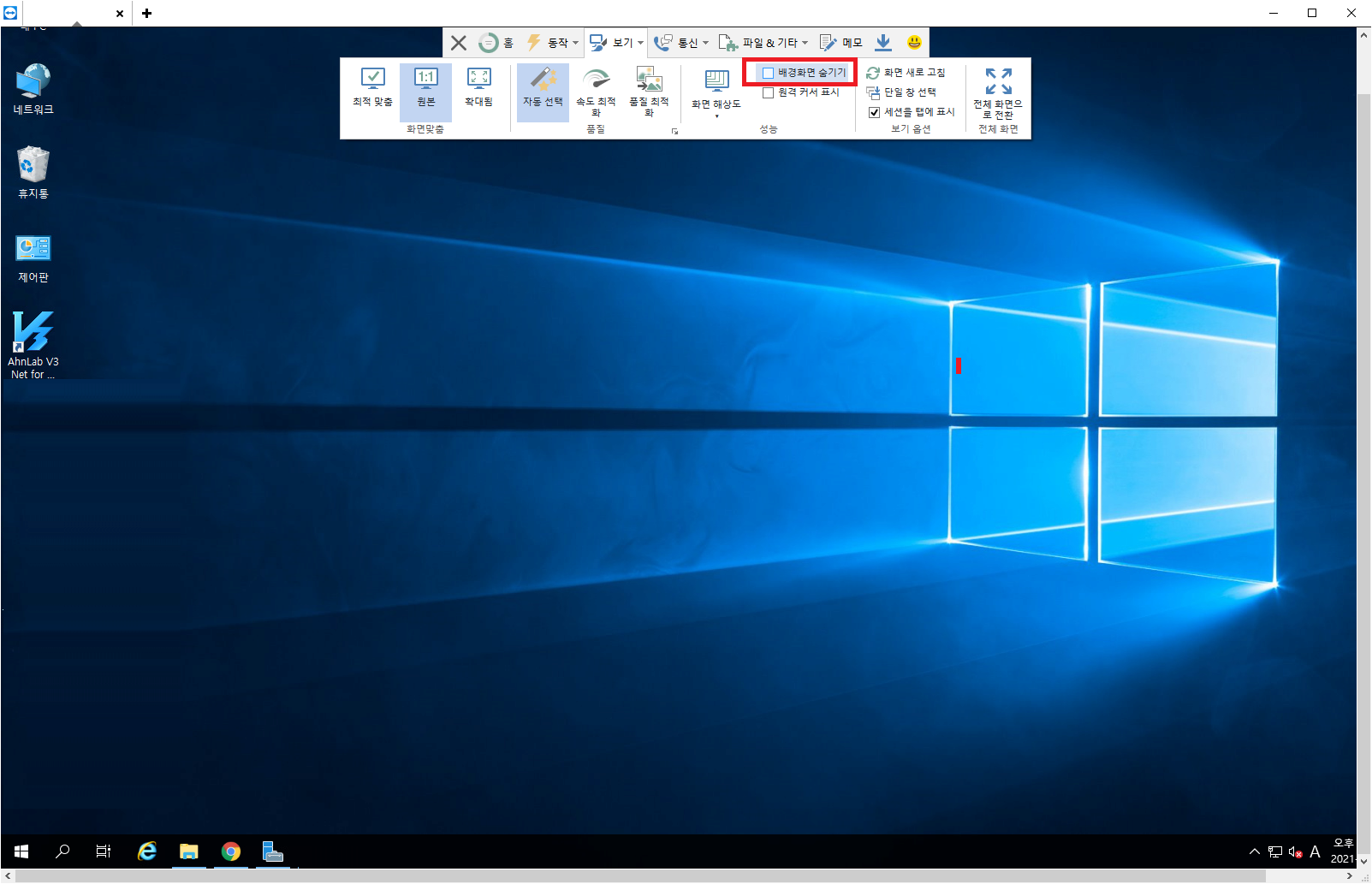Click 단일 창 선택 single window option

(x=902, y=92)
